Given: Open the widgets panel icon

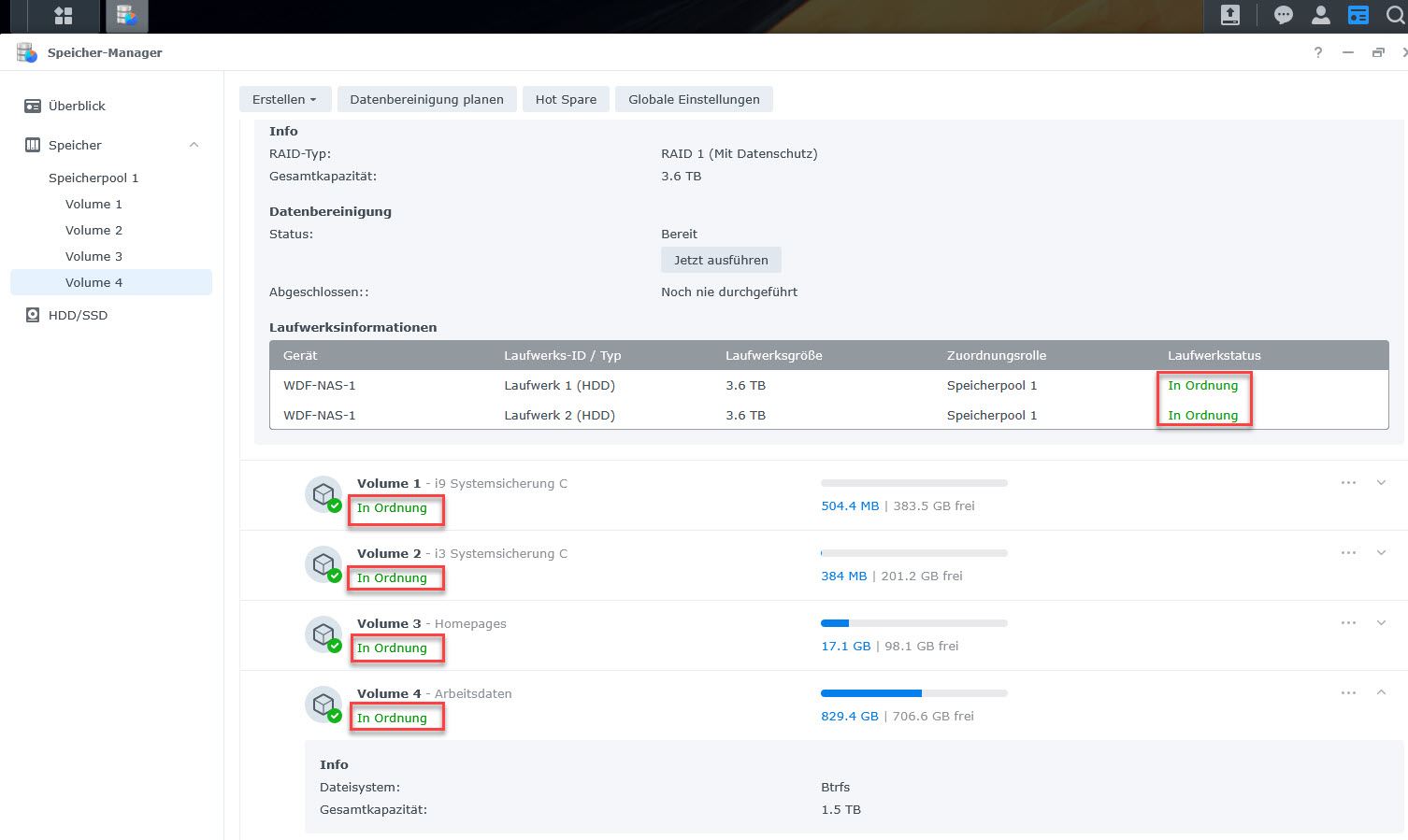Looking at the screenshot, I should pyautogui.click(x=1358, y=16).
